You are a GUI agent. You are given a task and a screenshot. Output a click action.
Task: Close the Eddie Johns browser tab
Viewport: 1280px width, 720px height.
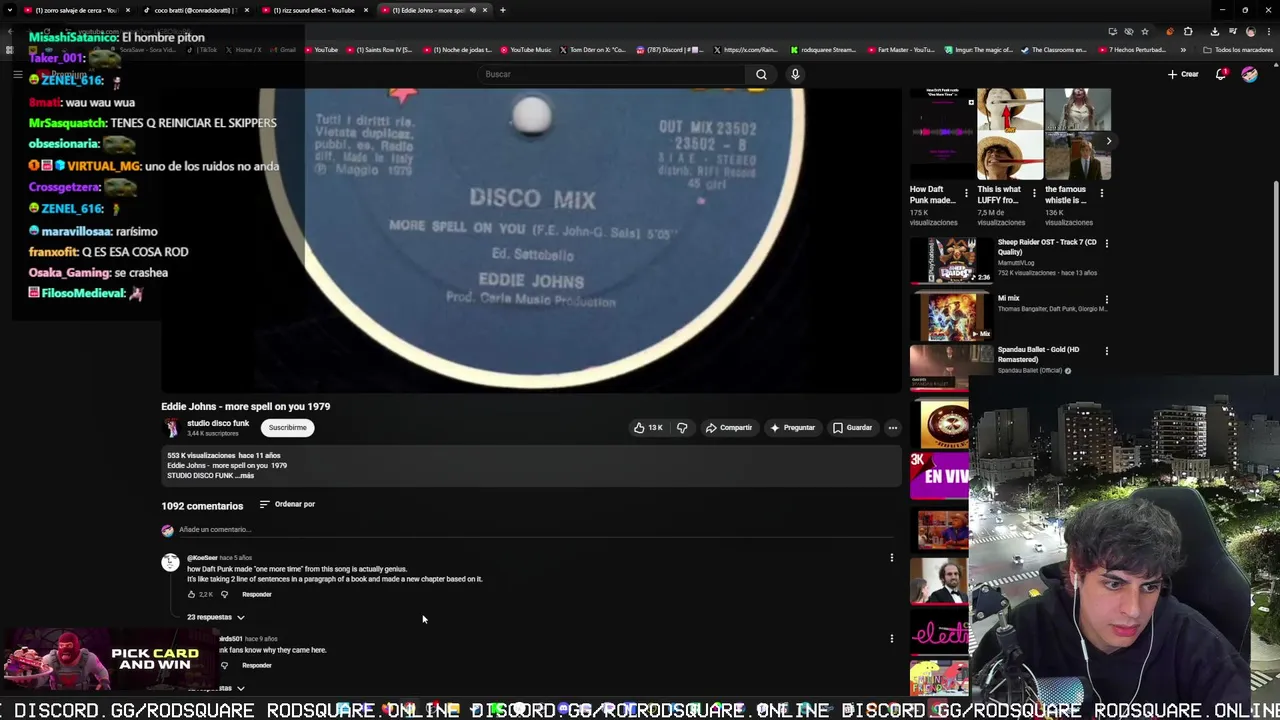485,10
